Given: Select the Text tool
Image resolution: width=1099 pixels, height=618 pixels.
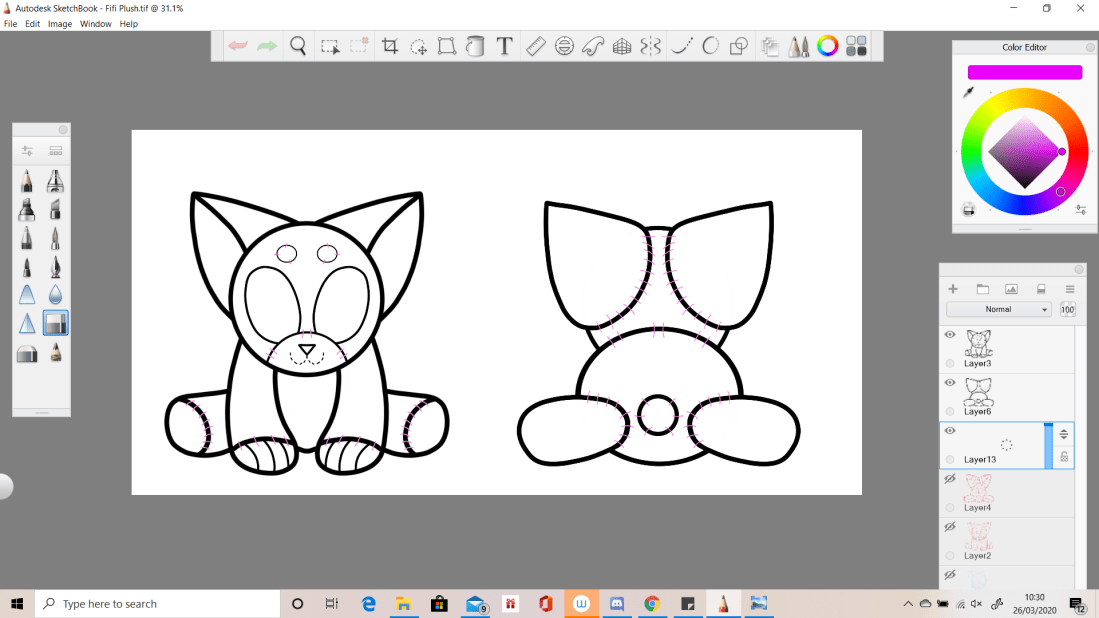Looking at the screenshot, I should pos(504,46).
